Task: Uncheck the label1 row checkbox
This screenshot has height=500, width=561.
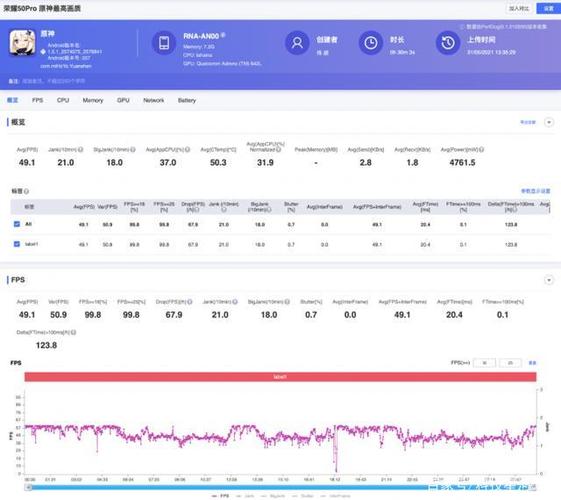Action: point(16,244)
